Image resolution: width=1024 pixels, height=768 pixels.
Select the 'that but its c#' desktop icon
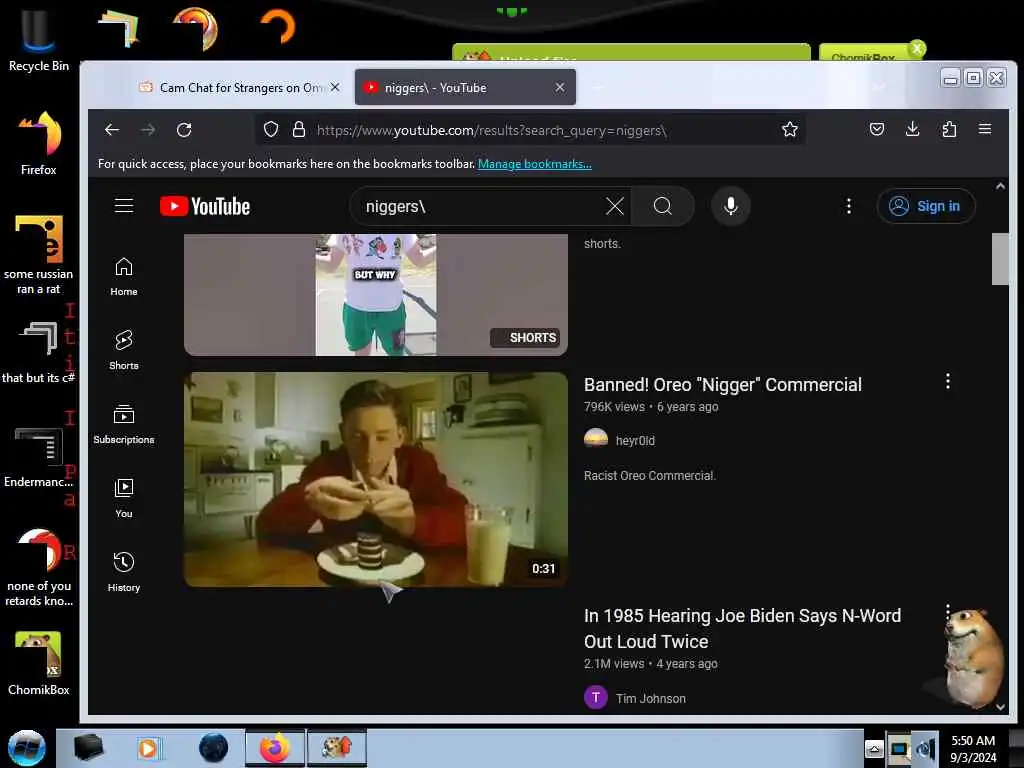[39, 351]
